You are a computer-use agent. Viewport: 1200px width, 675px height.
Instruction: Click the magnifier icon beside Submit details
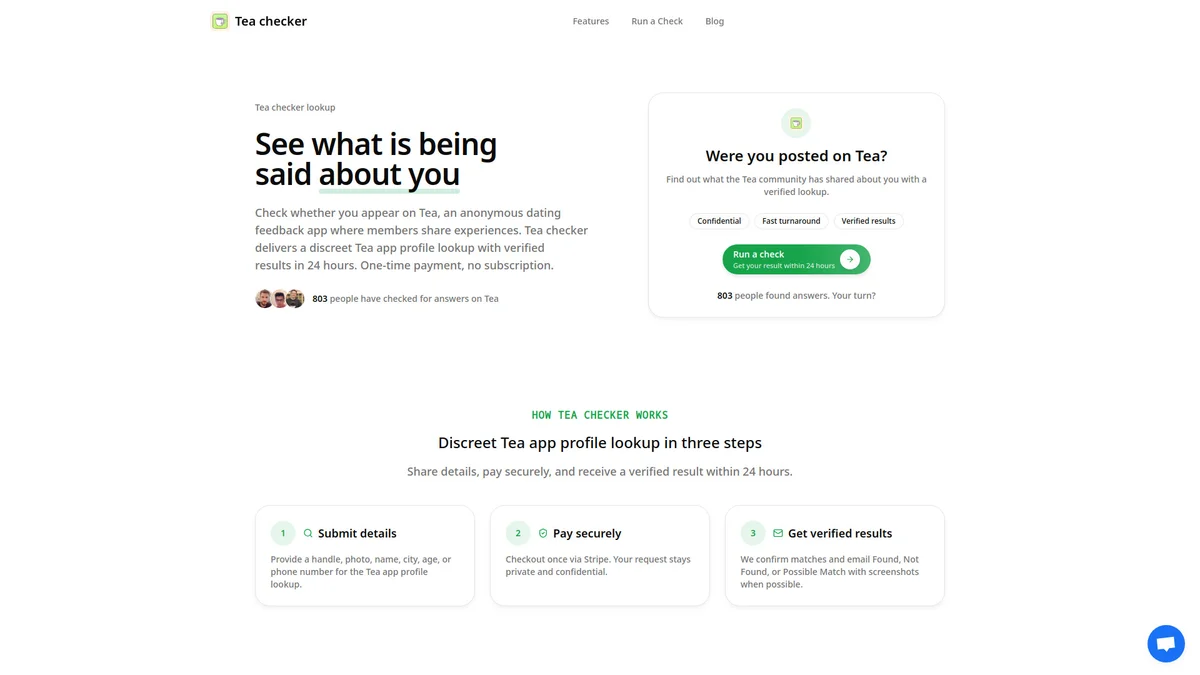tap(308, 533)
